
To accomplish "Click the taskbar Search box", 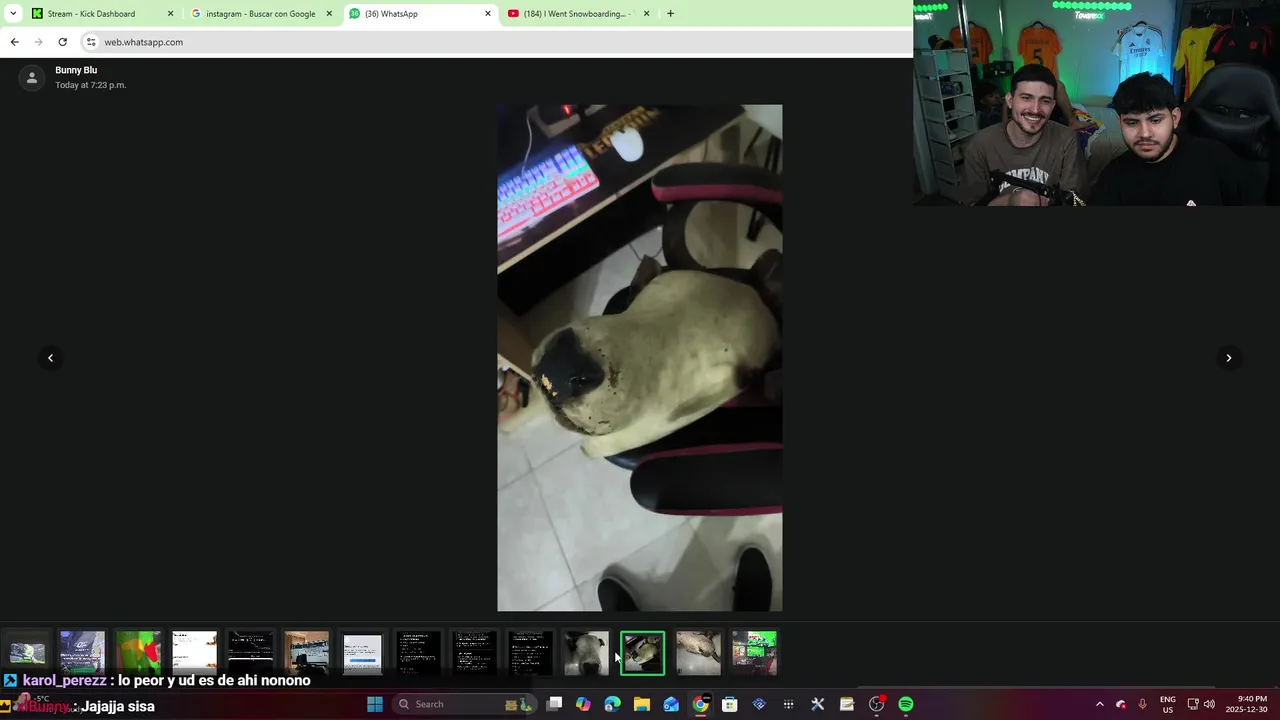I will tap(465, 704).
